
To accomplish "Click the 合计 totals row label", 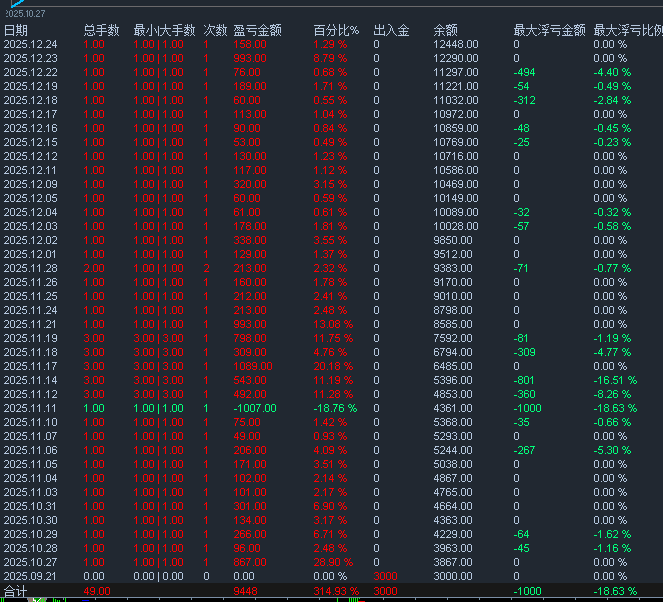I will 15,591.
